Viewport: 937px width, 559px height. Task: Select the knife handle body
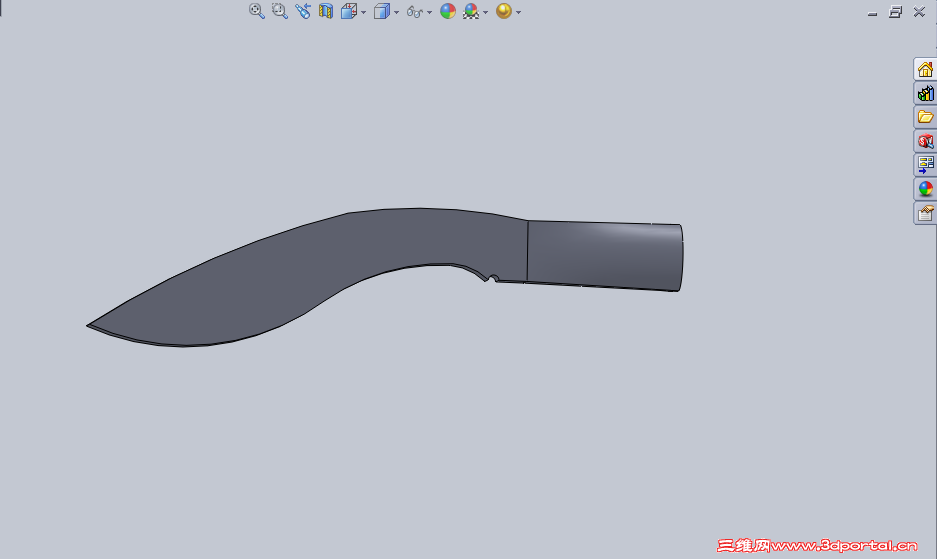[604, 256]
